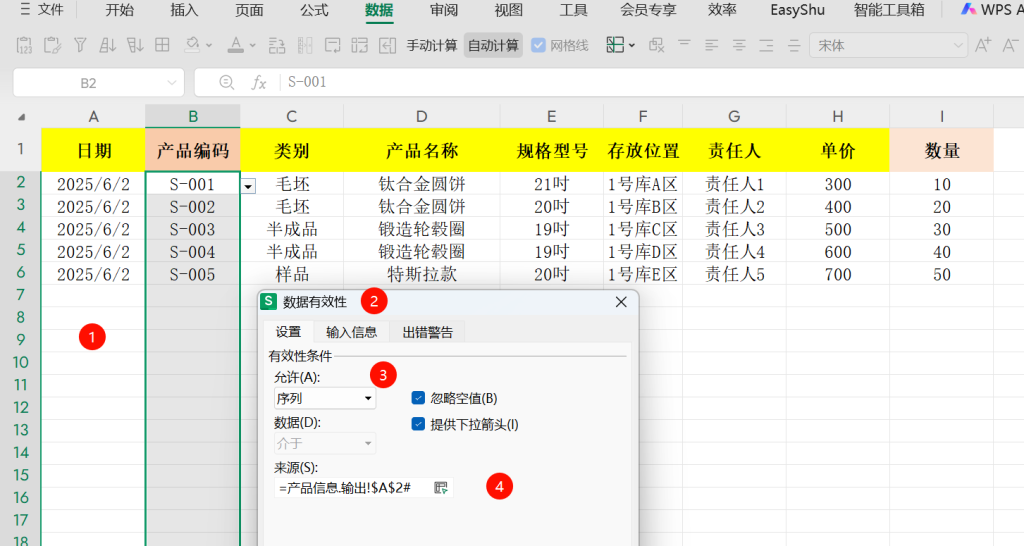Viewport: 1024px width, 546px height.
Task: Select the 设置 tab in dialog
Action: tap(288, 332)
